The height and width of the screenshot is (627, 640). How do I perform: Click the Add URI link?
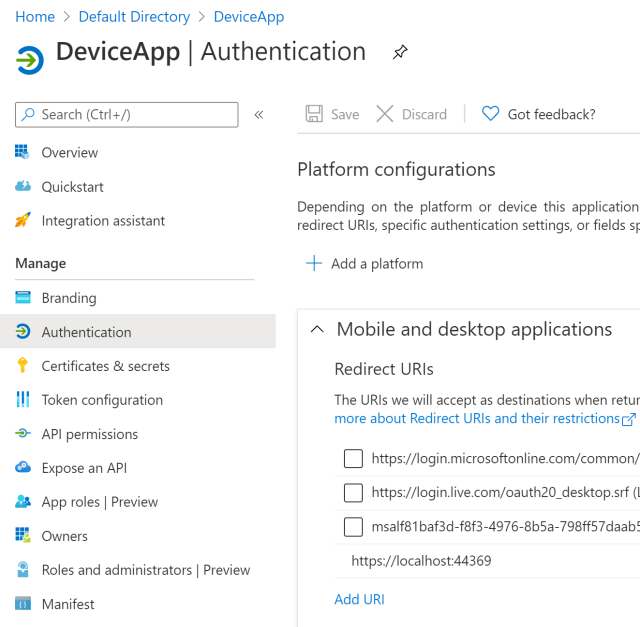tap(359, 599)
